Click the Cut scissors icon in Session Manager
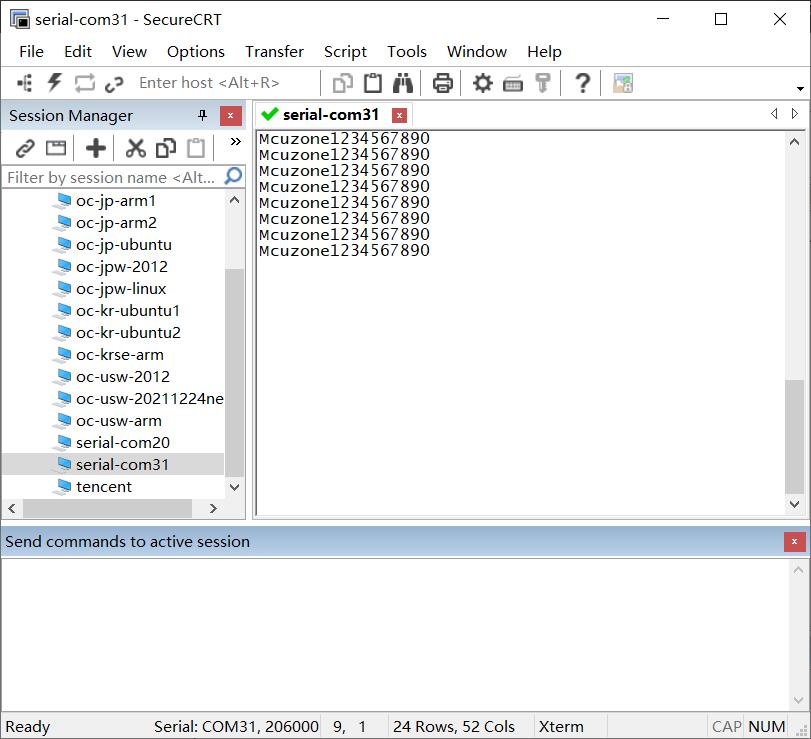The width and height of the screenshot is (811, 739). 136,148
